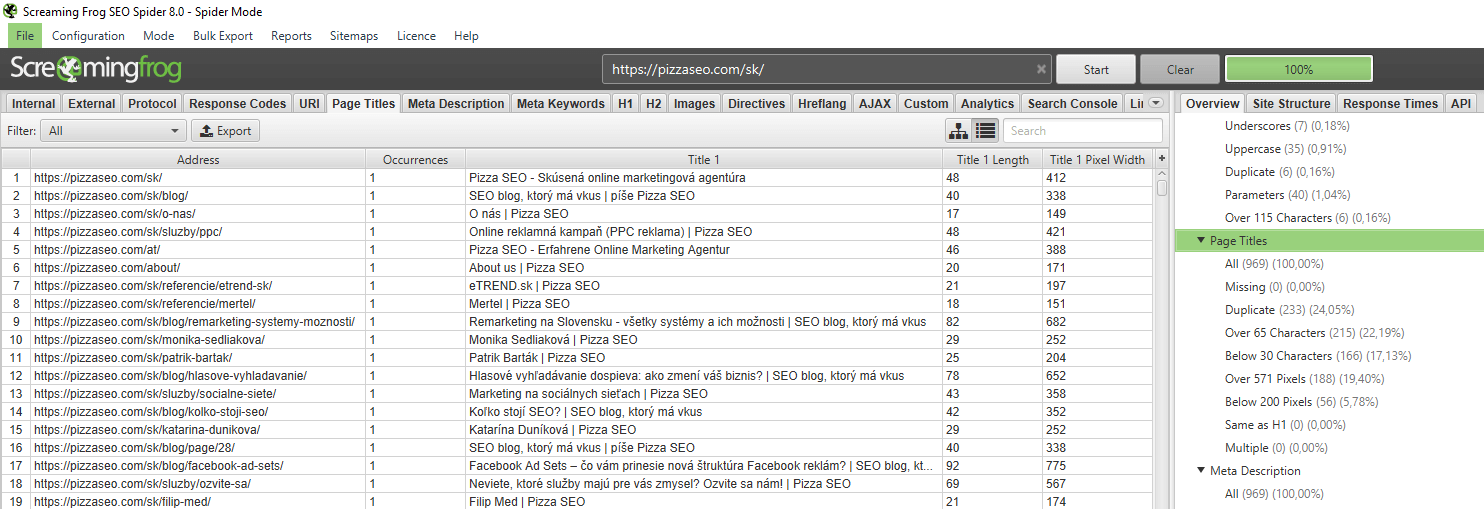Screen dimensions: 1484x509
Task: Switch to the API tab
Action: (1461, 103)
